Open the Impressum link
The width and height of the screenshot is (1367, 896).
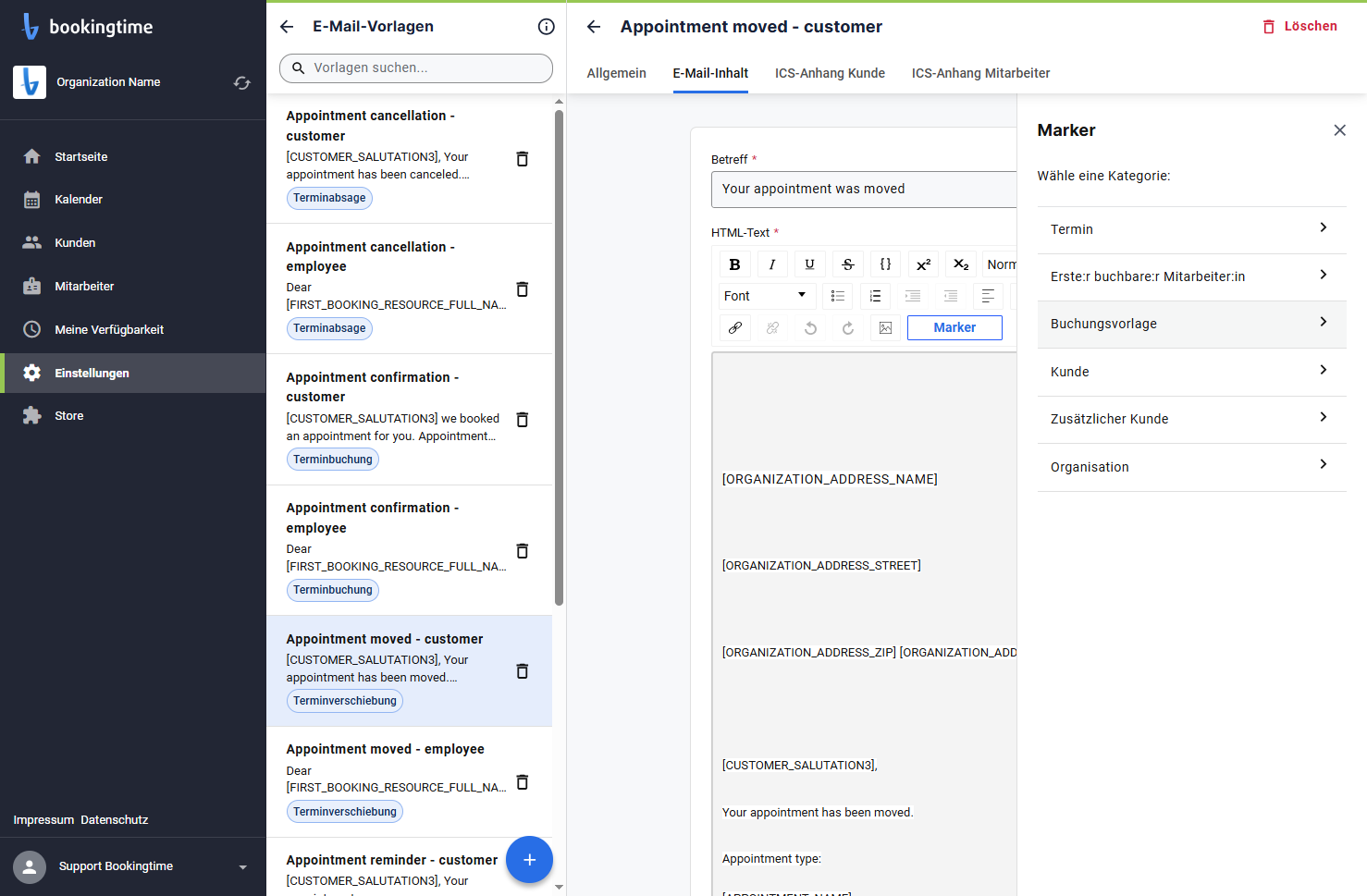pyautogui.click(x=43, y=820)
